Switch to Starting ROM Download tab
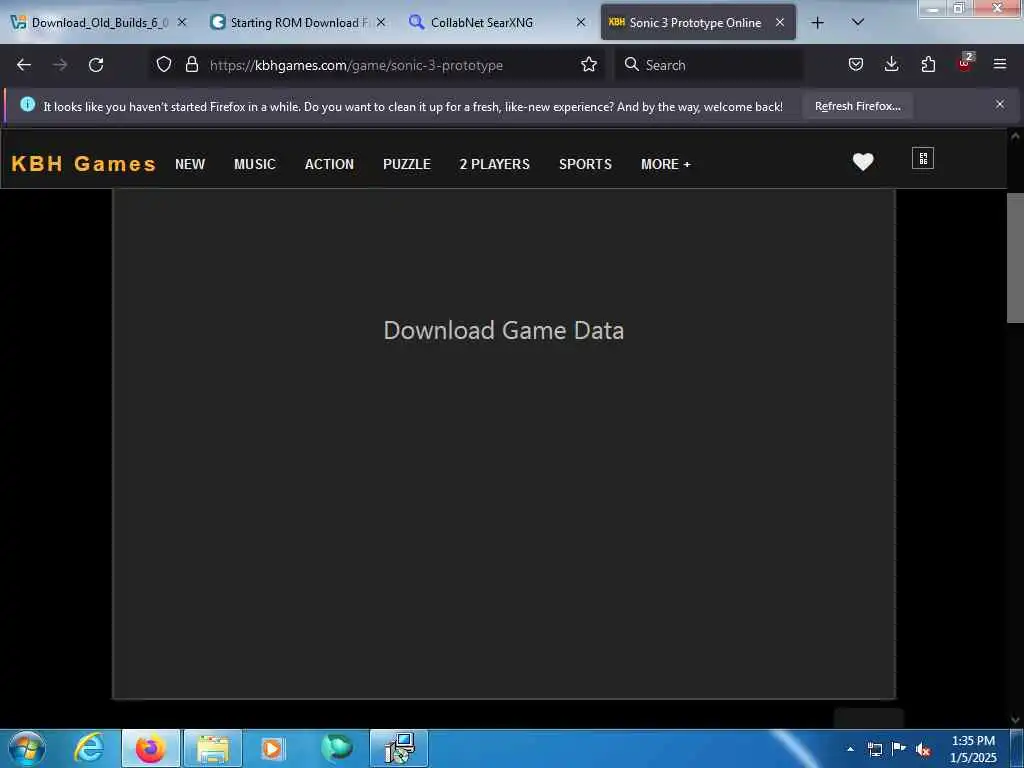 click(x=297, y=23)
